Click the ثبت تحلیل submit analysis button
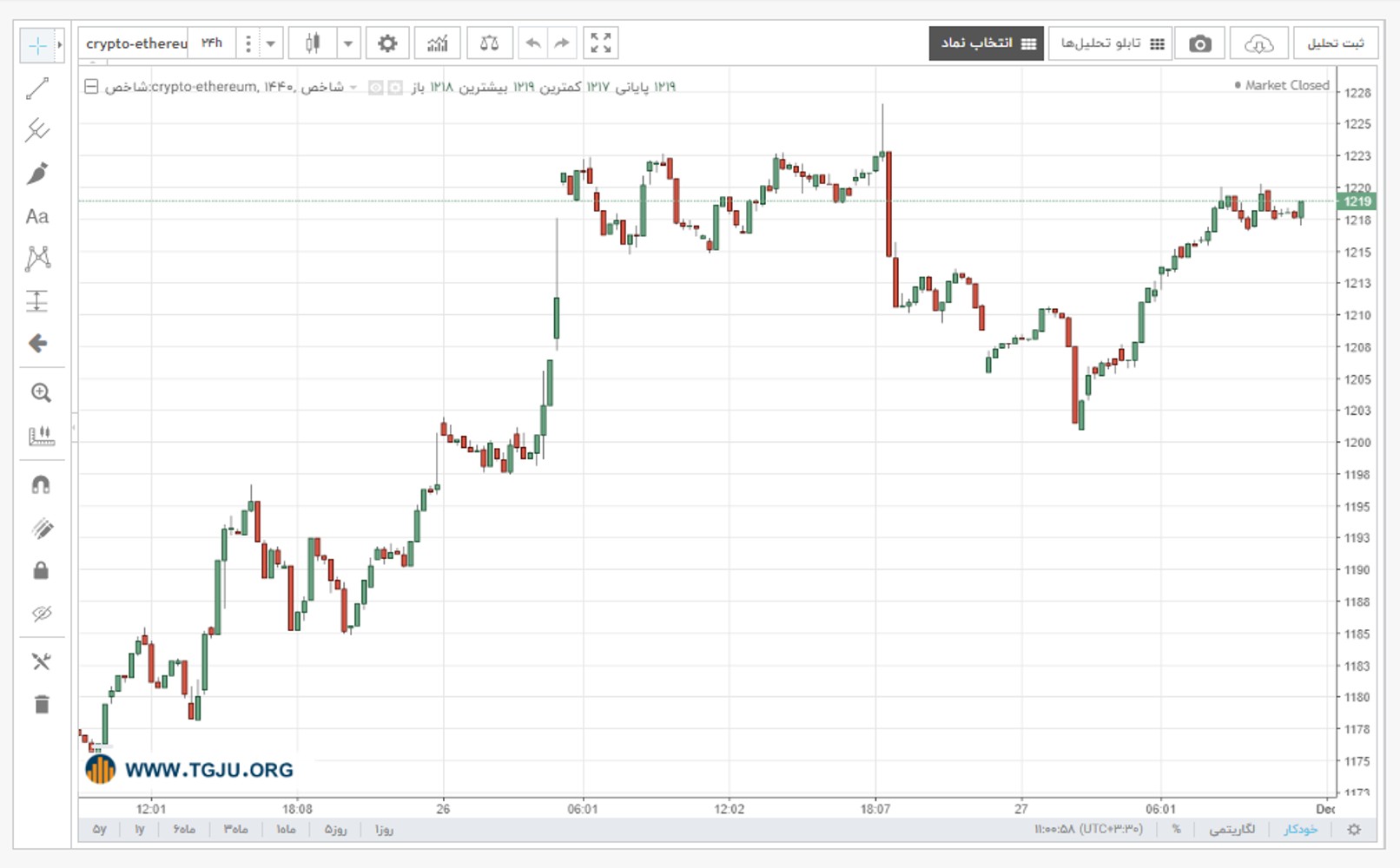Viewport: 1400px width, 868px height. [1336, 43]
